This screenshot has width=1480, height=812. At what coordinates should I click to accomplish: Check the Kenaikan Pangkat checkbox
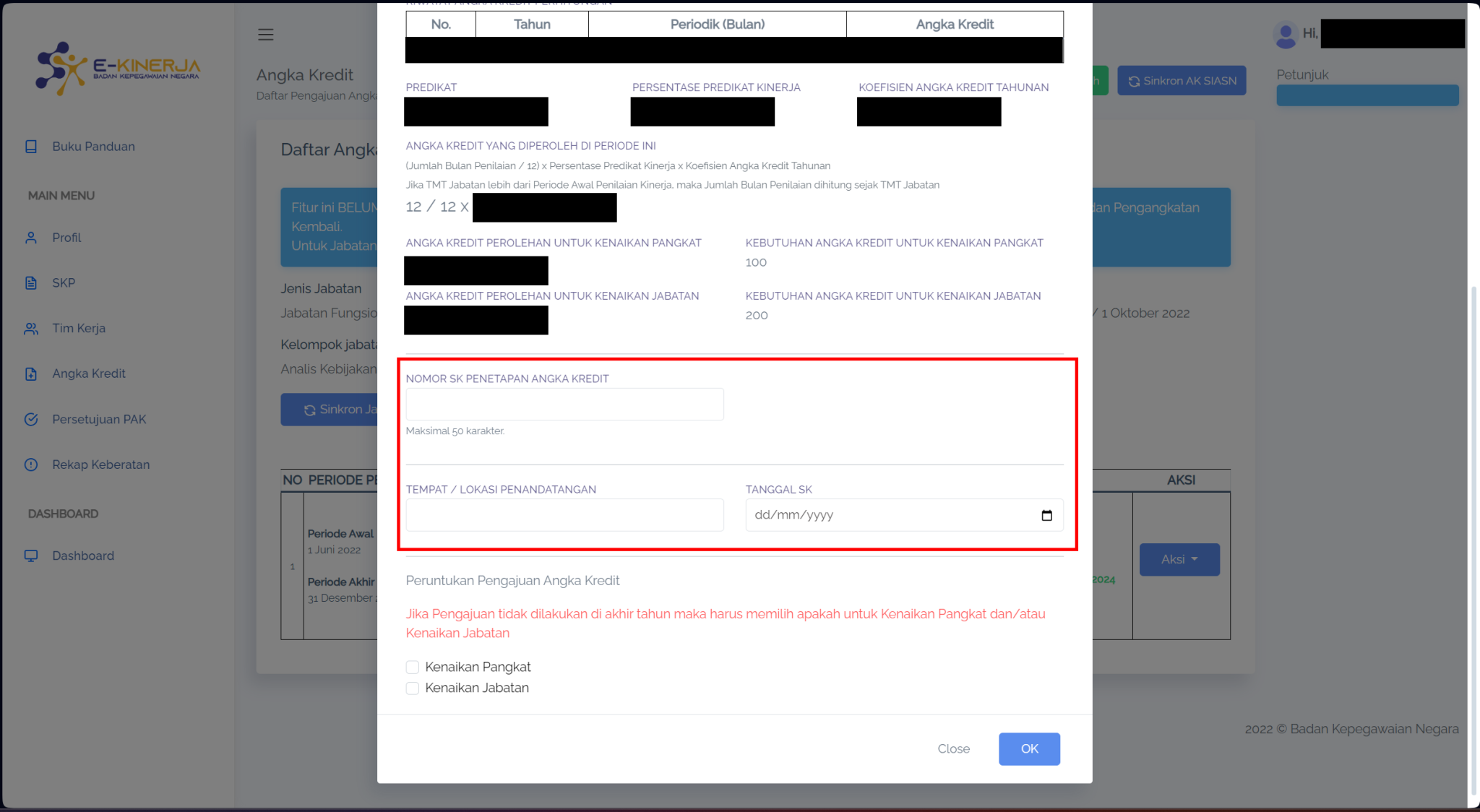413,668
